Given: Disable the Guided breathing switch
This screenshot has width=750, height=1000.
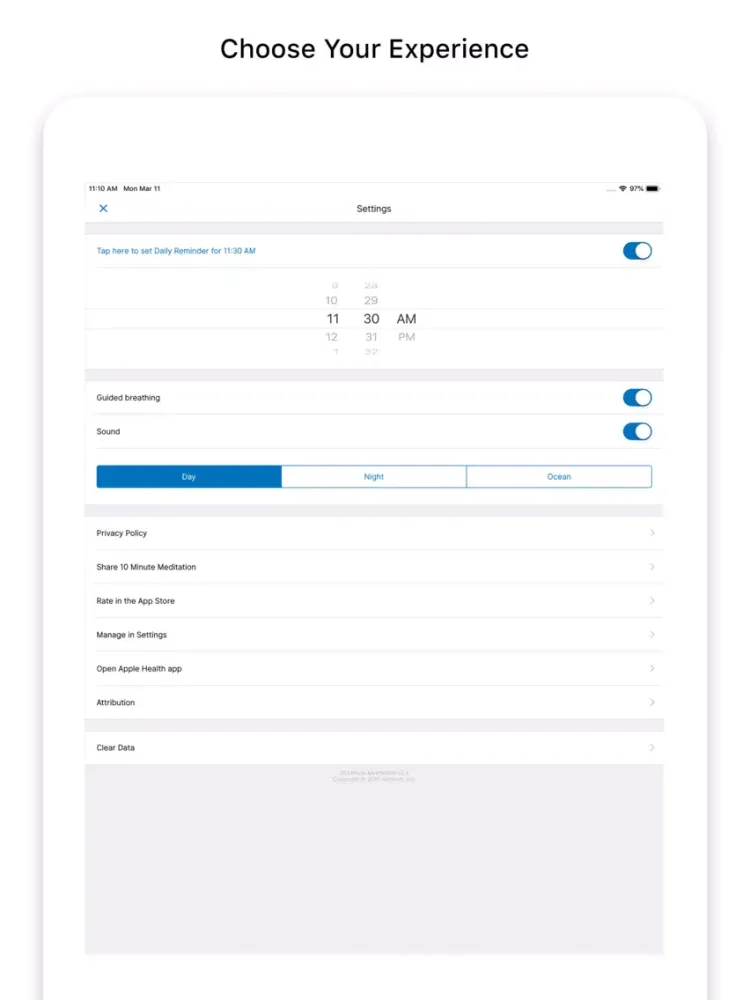Looking at the screenshot, I should click(637, 397).
